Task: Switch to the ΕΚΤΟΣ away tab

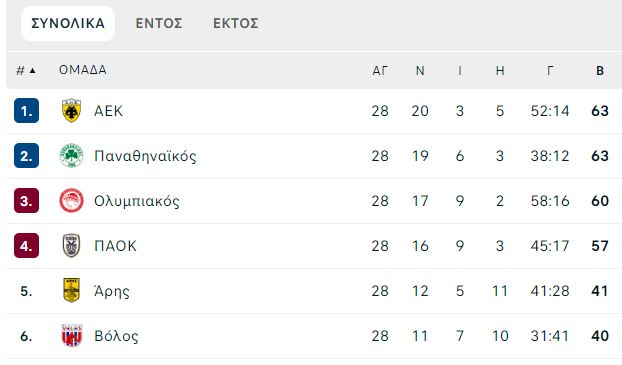Action: tap(236, 23)
